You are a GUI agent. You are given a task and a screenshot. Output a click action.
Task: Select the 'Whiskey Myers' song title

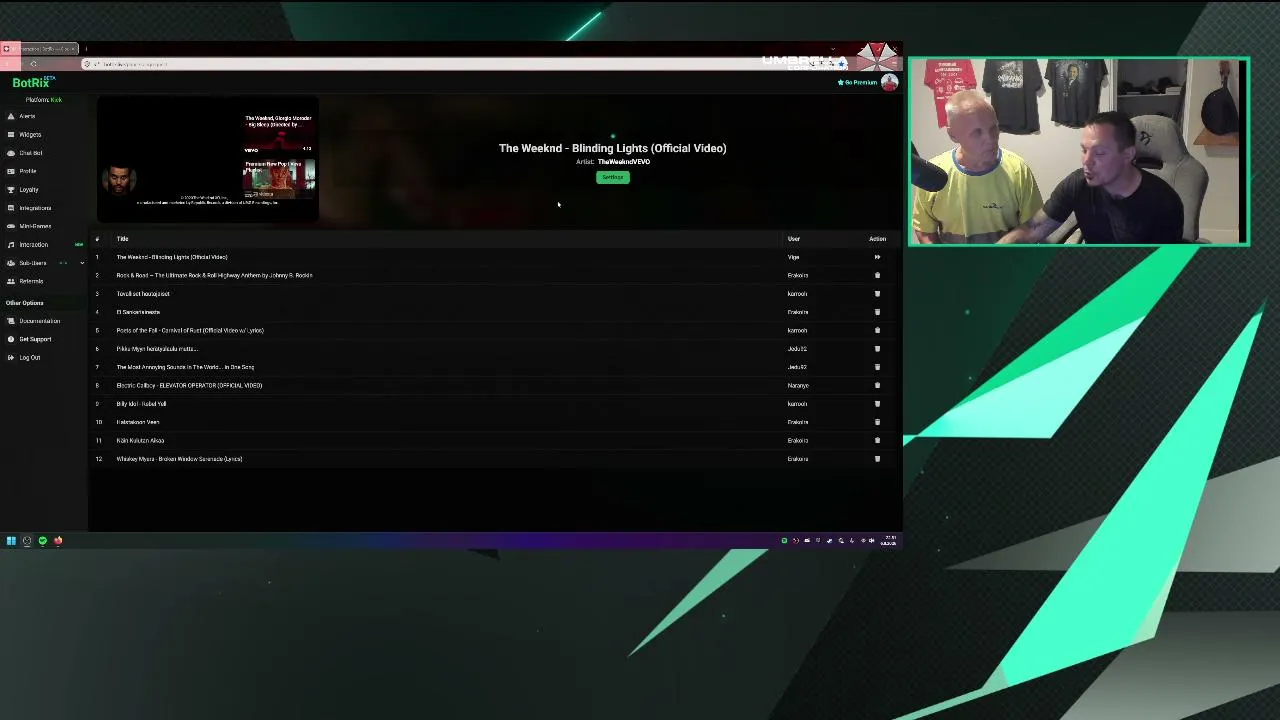tap(179, 459)
